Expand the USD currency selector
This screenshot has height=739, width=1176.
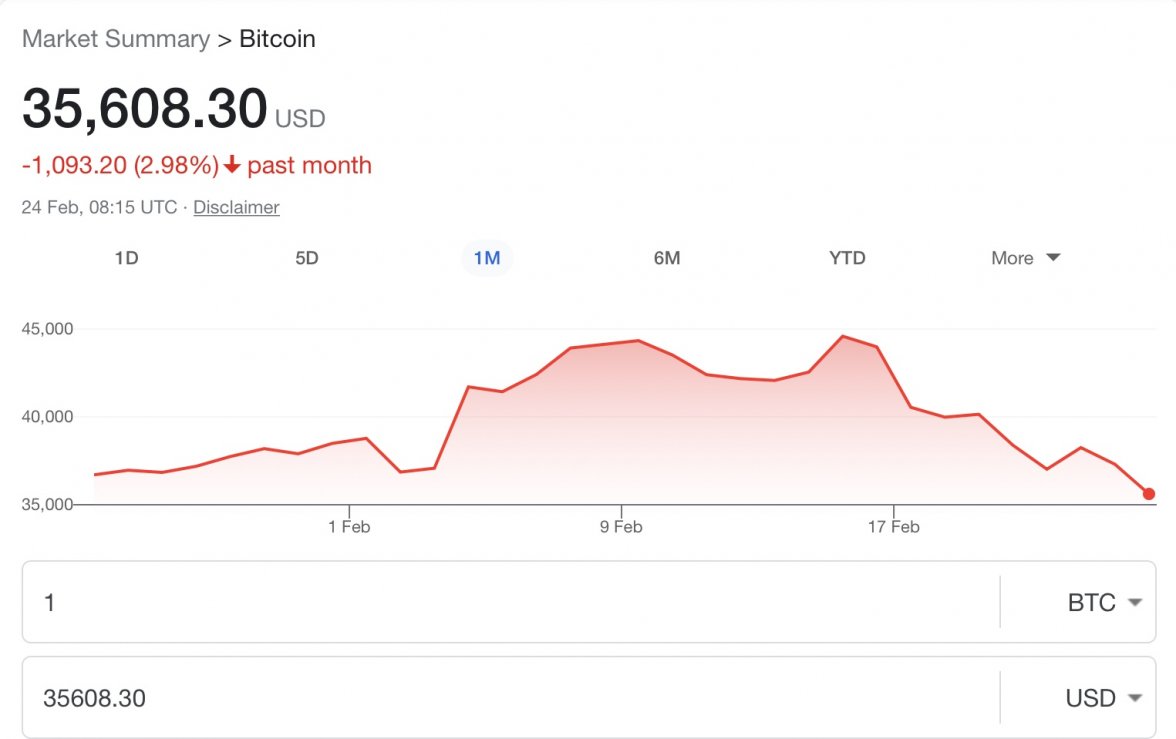[x=1103, y=698]
